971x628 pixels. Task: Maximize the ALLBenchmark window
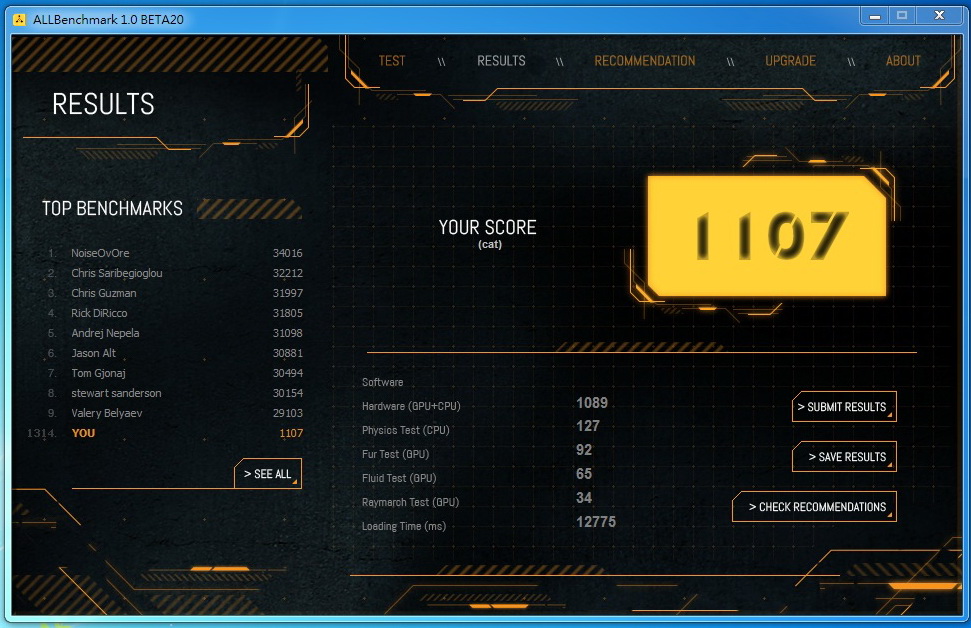(902, 16)
